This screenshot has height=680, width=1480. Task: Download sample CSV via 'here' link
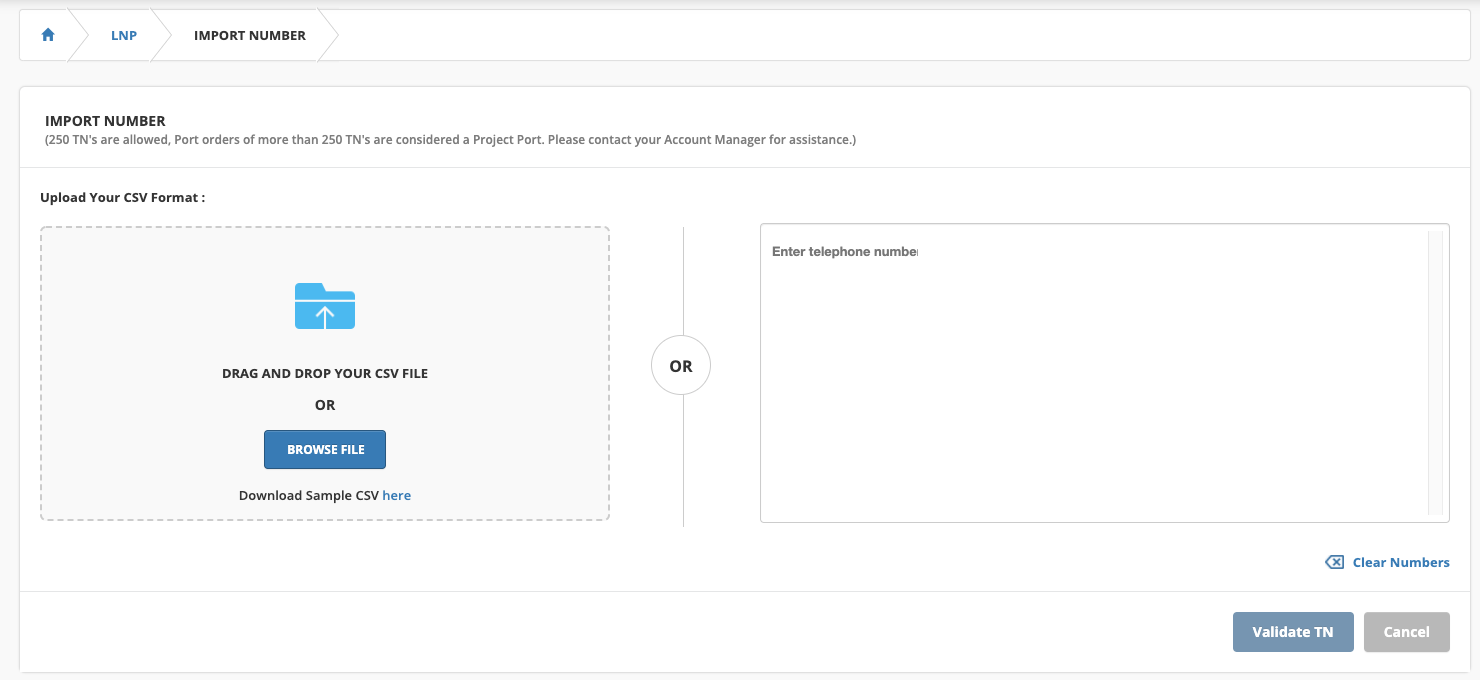tap(397, 495)
